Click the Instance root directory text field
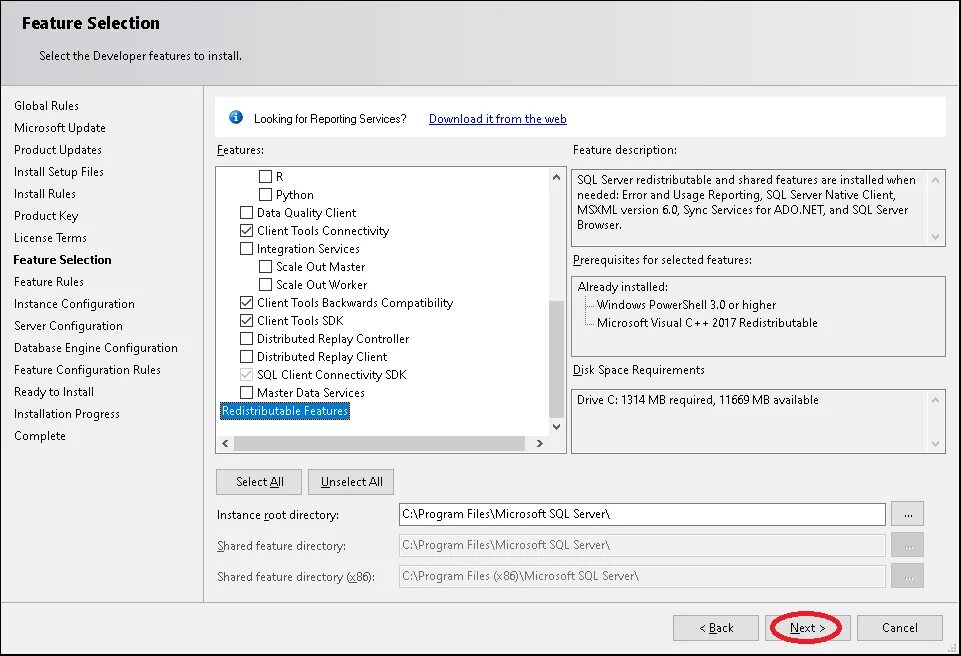The height and width of the screenshot is (656, 961). coord(642,514)
